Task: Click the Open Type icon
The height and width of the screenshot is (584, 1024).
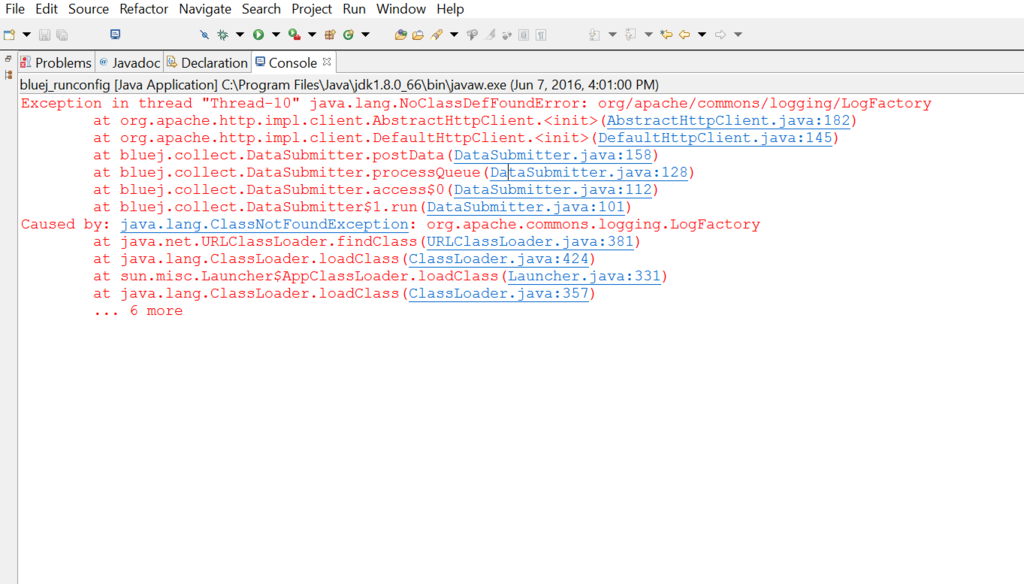Action: tap(400, 35)
